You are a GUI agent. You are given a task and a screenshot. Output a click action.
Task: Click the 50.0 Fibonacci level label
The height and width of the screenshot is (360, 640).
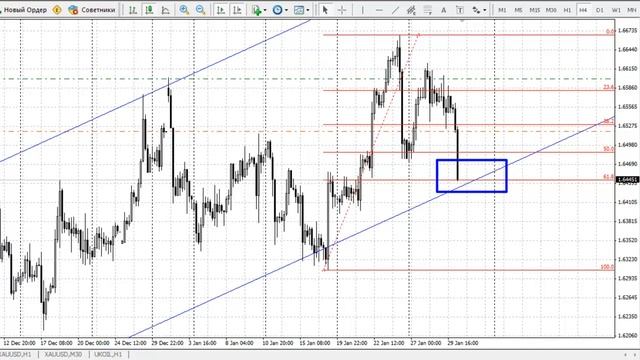(609, 149)
